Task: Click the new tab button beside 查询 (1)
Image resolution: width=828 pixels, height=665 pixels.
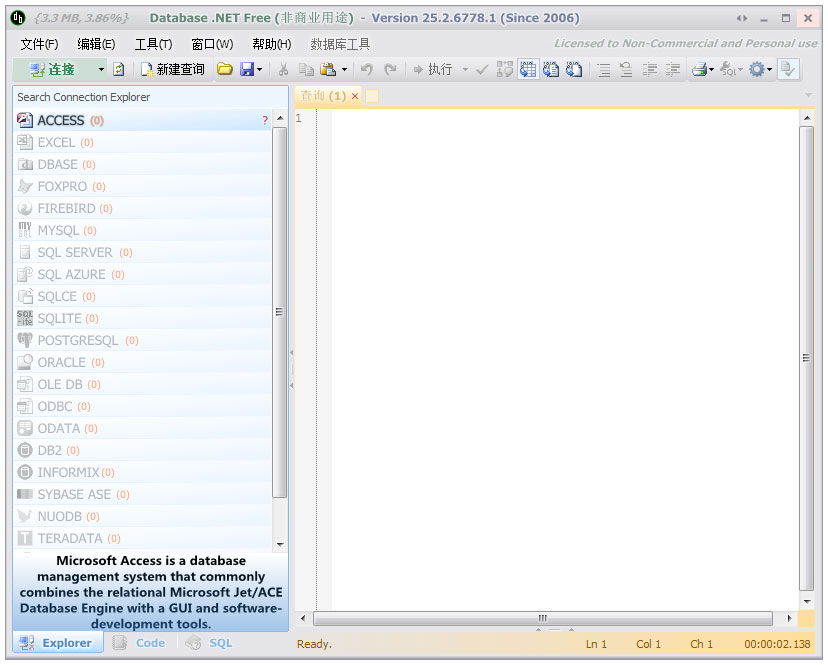Action: click(x=372, y=96)
